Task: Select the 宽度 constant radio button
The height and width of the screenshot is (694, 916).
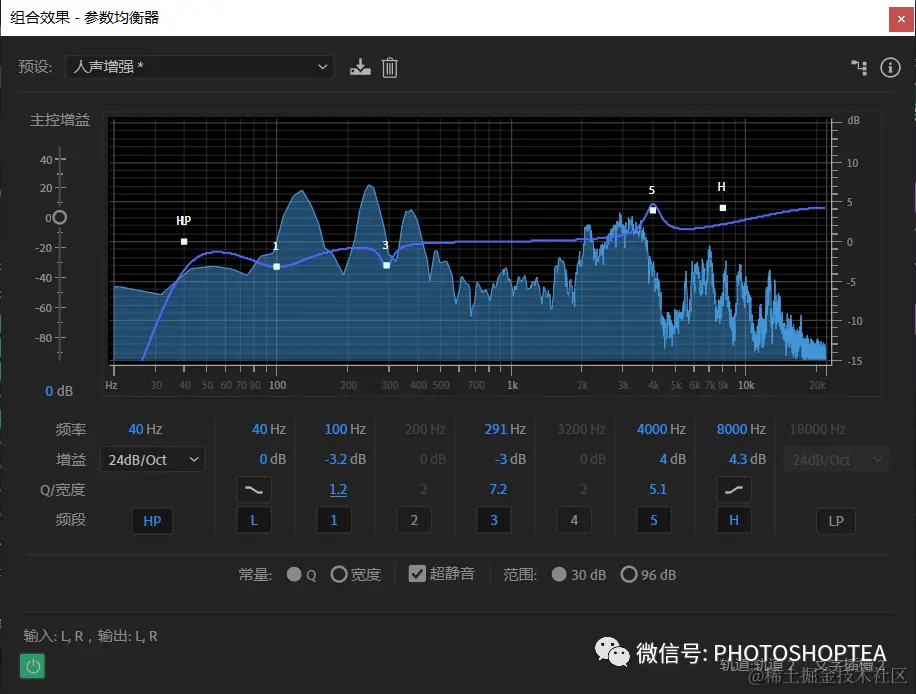Action: pyautogui.click(x=339, y=574)
